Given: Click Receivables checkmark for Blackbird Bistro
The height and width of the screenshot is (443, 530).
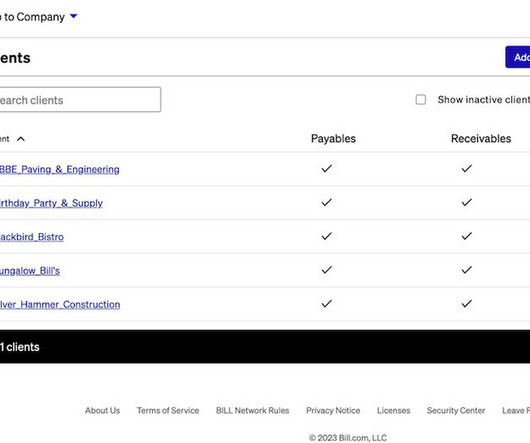Looking at the screenshot, I should (466, 236).
